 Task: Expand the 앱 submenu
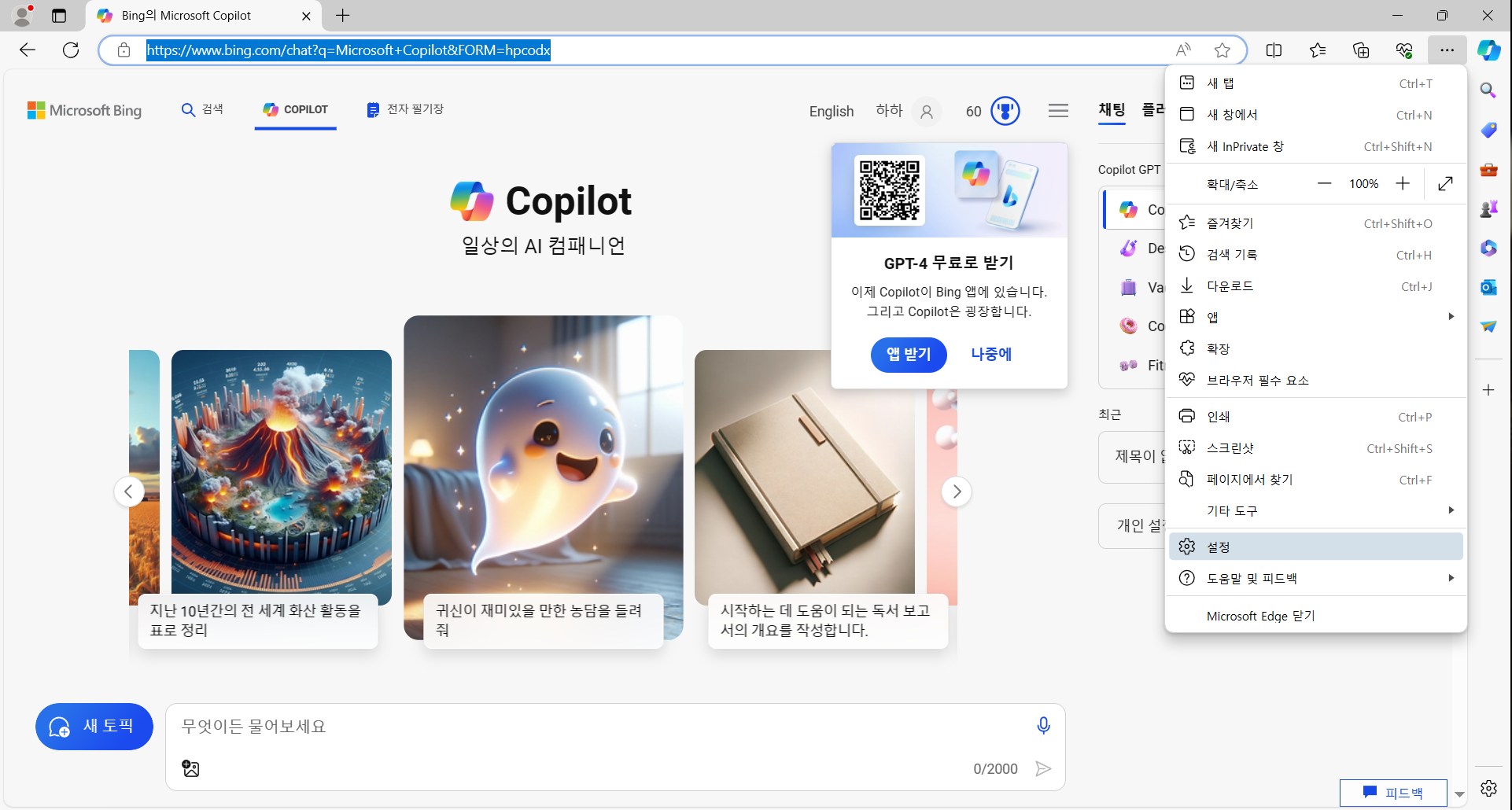(x=1315, y=317)
